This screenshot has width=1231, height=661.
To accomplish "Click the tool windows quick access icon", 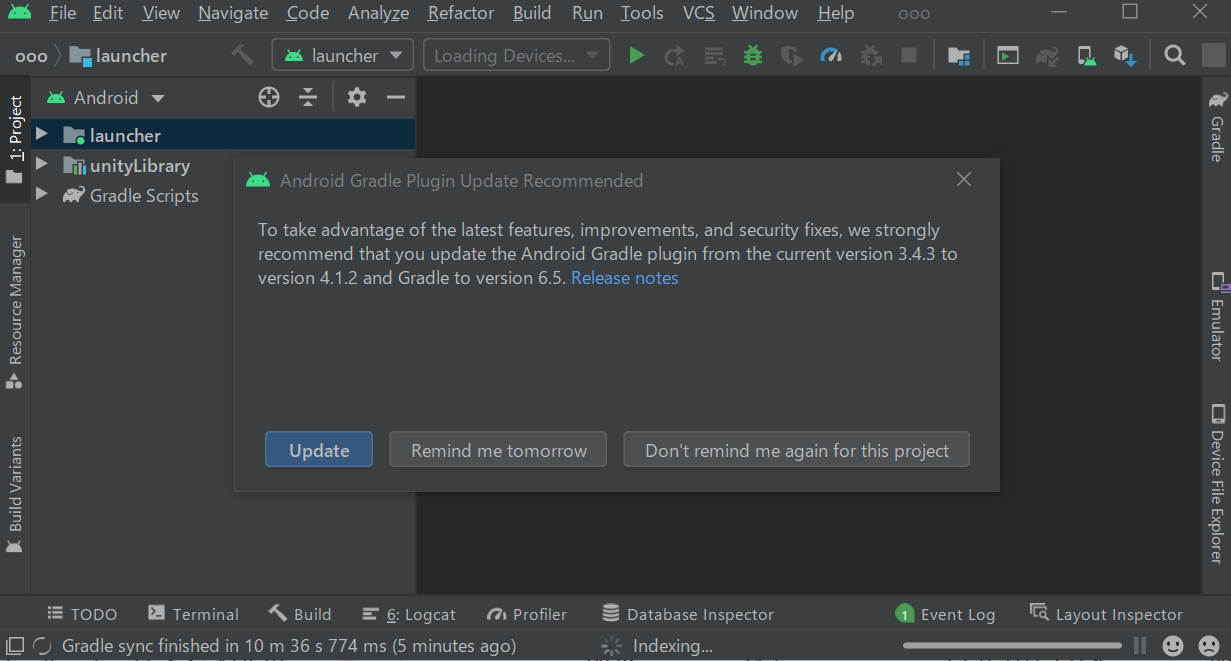I will tap(15, 646).
